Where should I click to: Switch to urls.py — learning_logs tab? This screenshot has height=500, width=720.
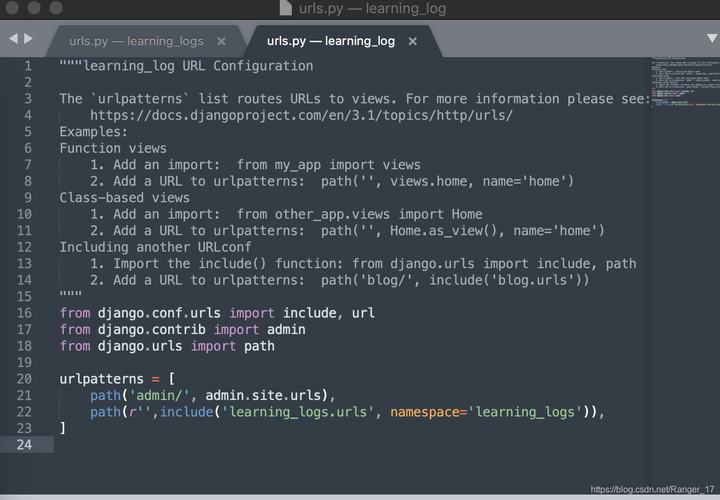tap(136, 41)
